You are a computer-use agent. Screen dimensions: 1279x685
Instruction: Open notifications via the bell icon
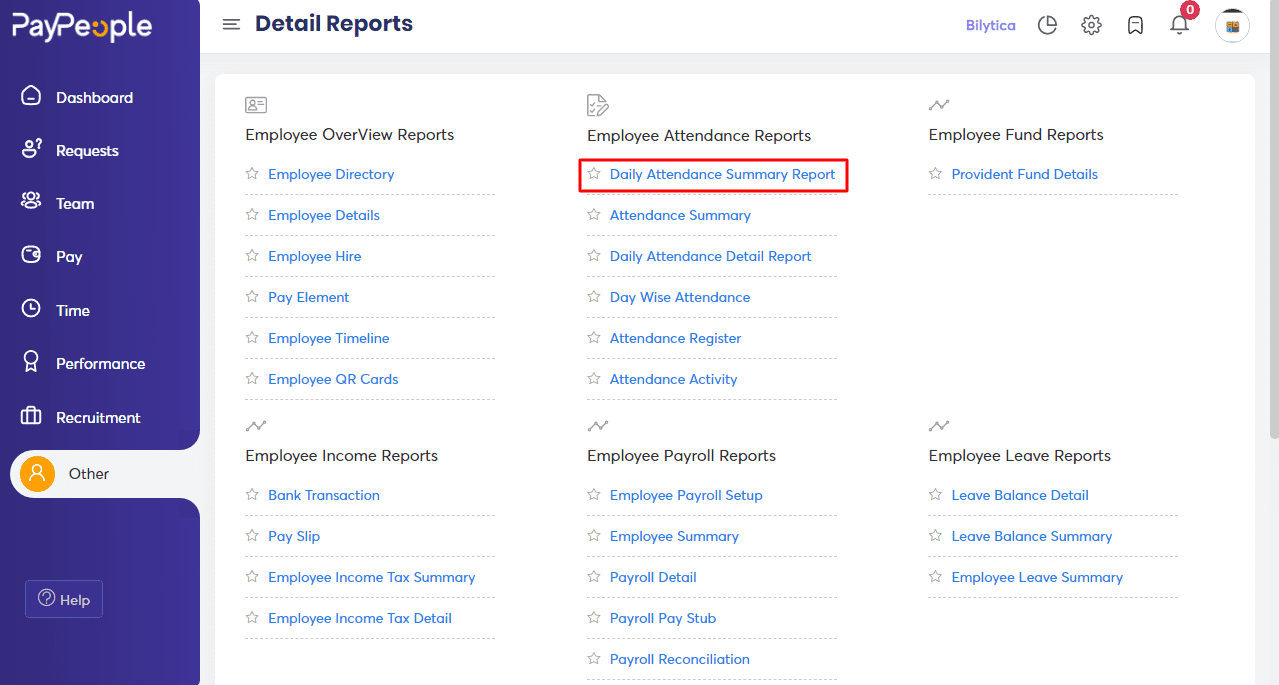1179,25
